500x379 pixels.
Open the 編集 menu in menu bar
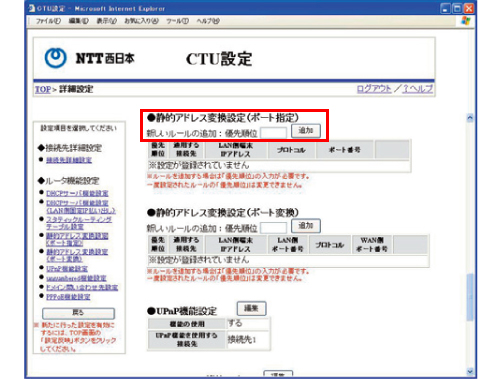pyautogui.click(x=79, y=21)
